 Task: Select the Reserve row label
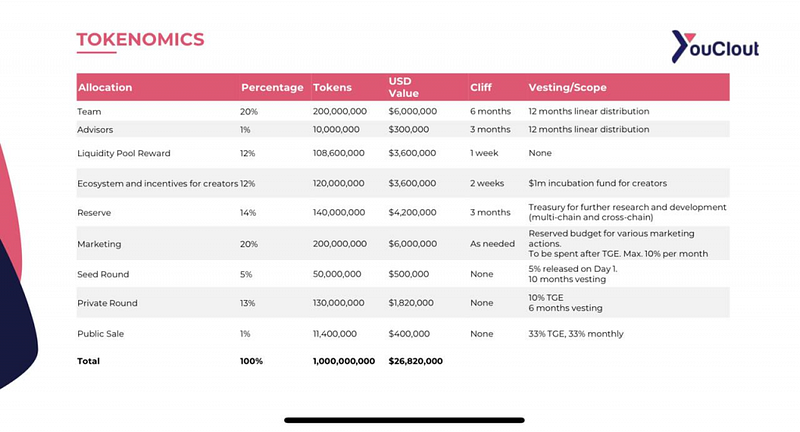coord(94,213)
